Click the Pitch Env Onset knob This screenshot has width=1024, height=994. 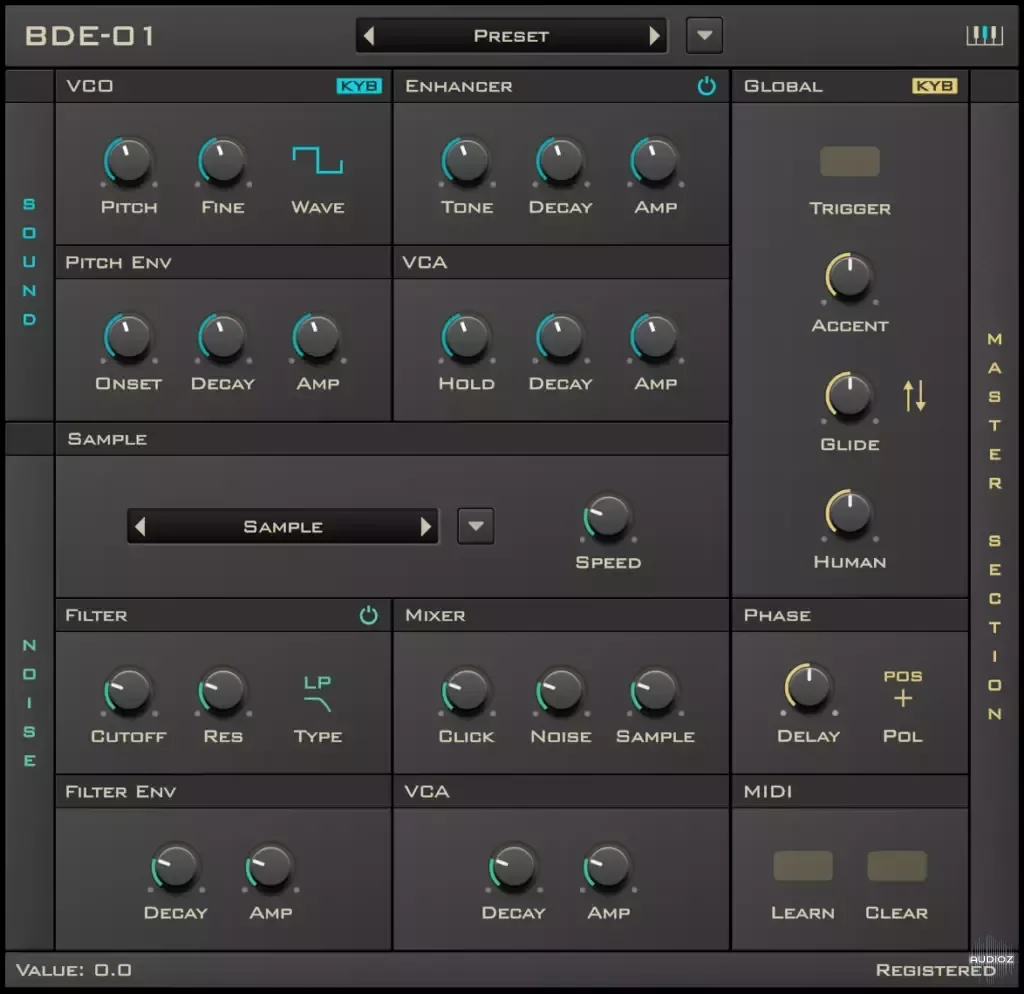128,337
